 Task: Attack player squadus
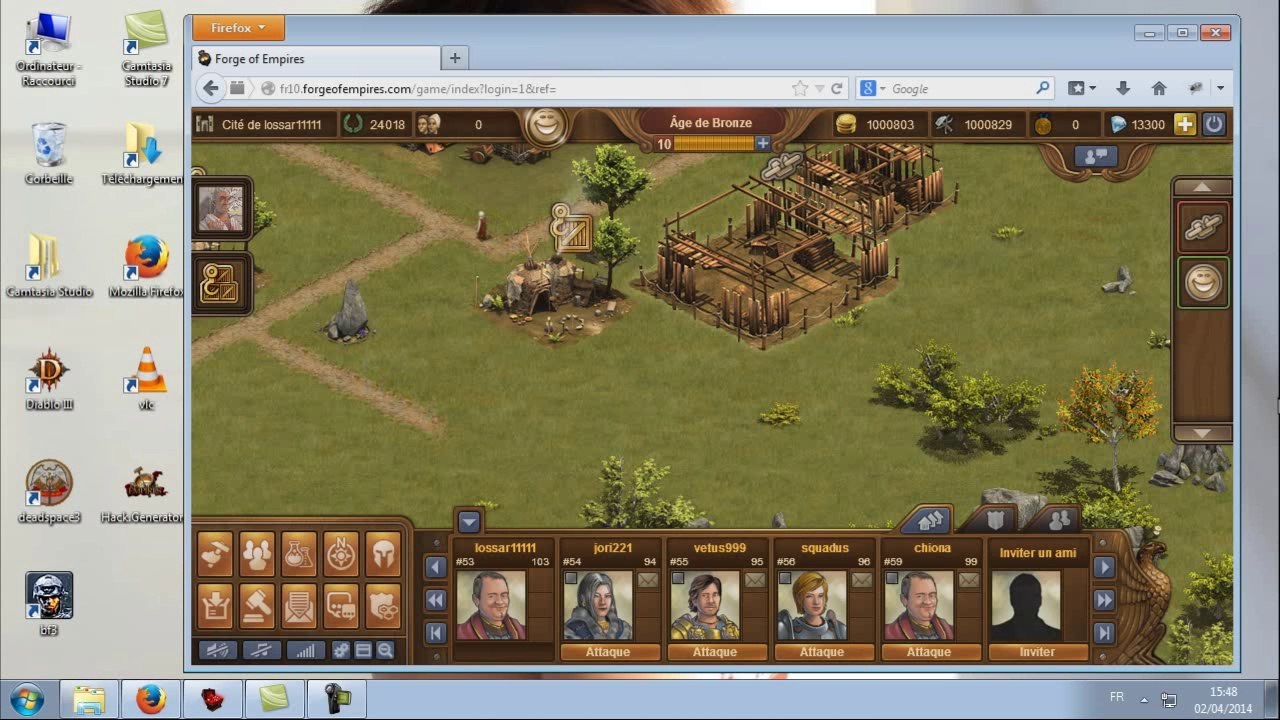(822, 652)
